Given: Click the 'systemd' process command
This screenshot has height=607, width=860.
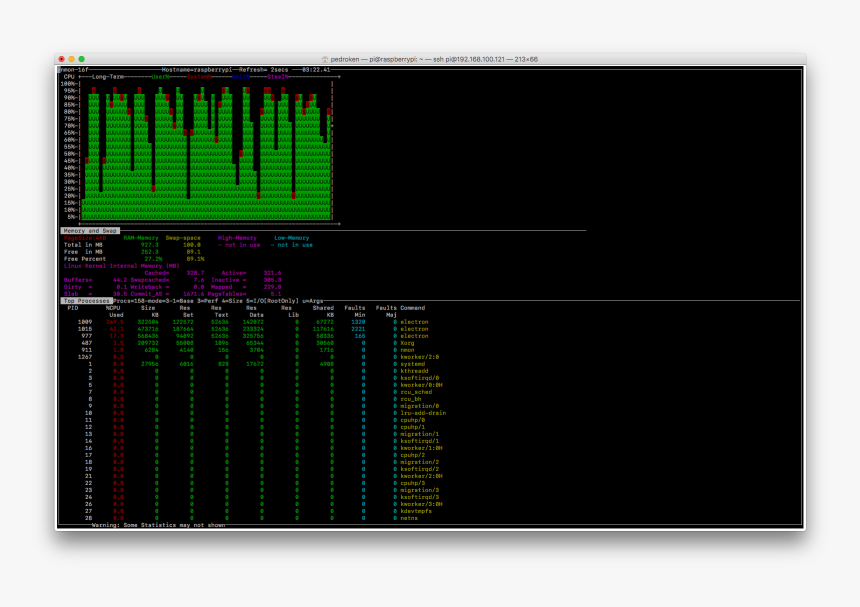Looking at the screenshot, I should (x=412, y=364).
